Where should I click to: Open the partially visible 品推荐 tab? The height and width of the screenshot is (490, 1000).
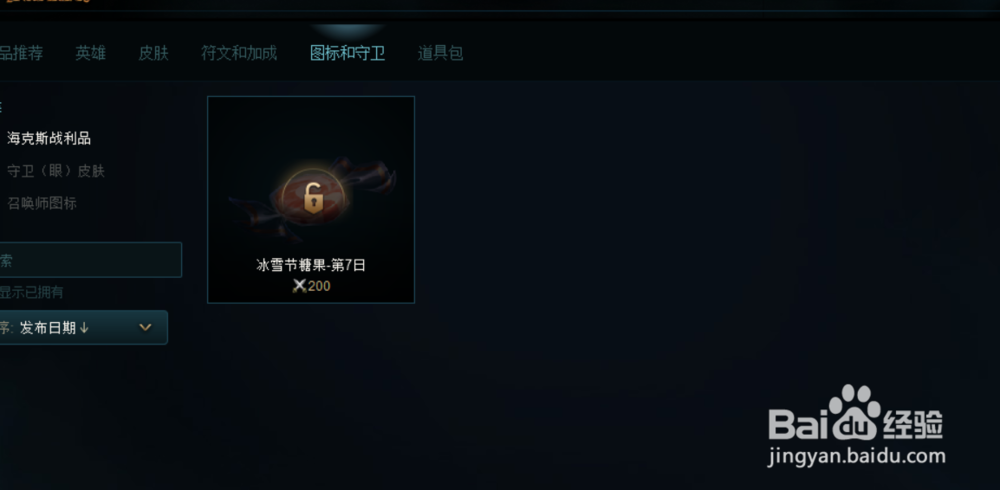pos(22,53)
